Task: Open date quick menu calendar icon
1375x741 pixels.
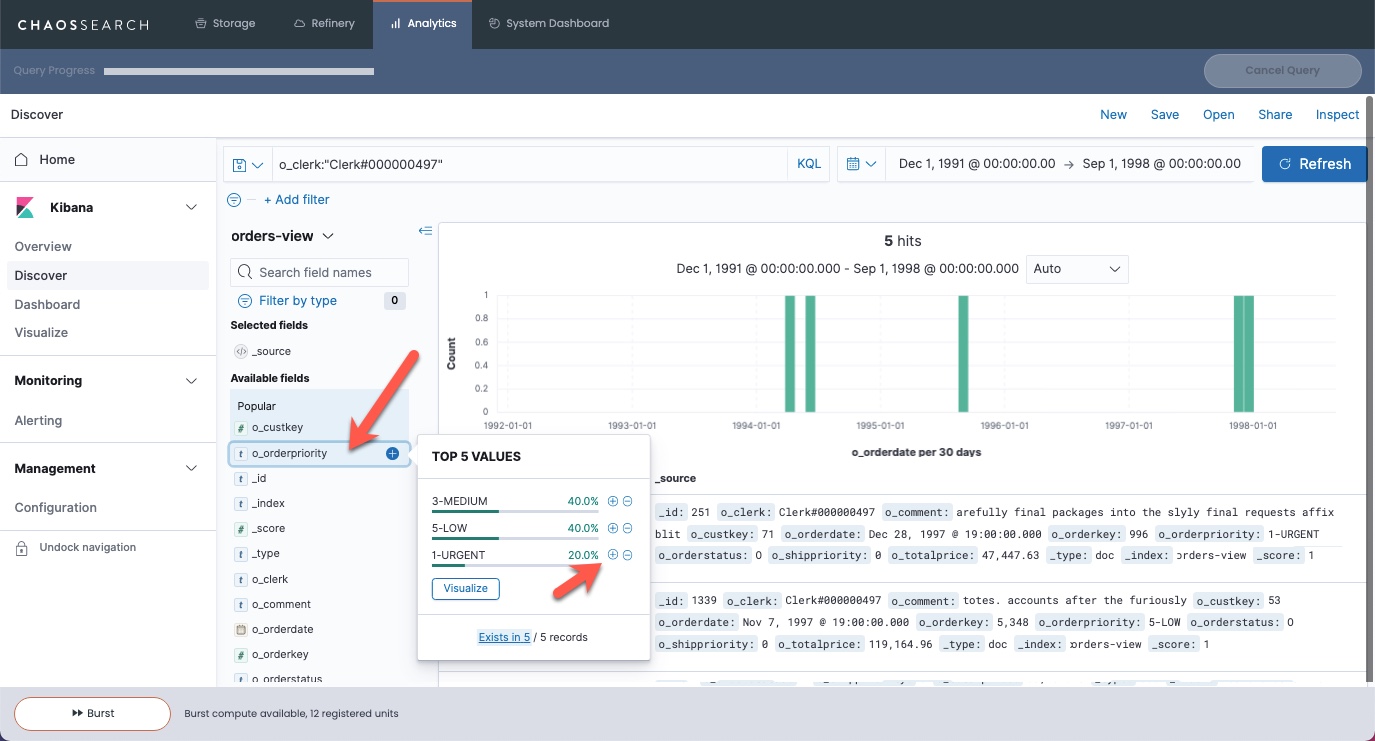Action: (861, 164)
